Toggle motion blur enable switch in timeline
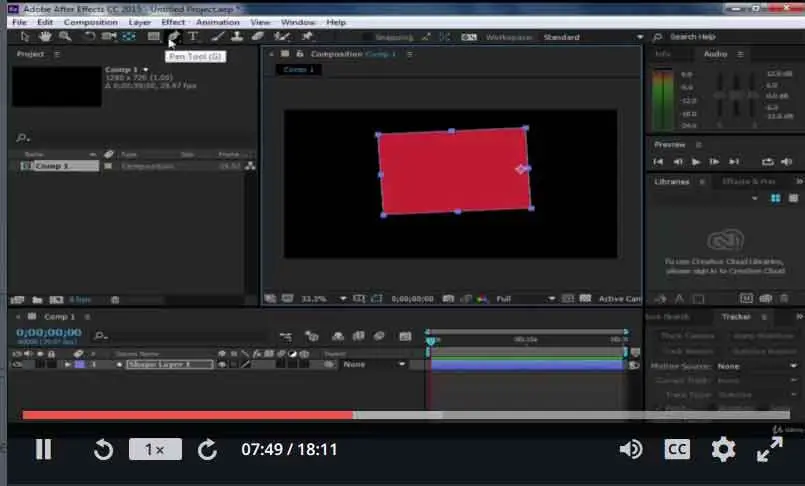The height and width of the screenshot is (486, 805). [x=379, y=337]
